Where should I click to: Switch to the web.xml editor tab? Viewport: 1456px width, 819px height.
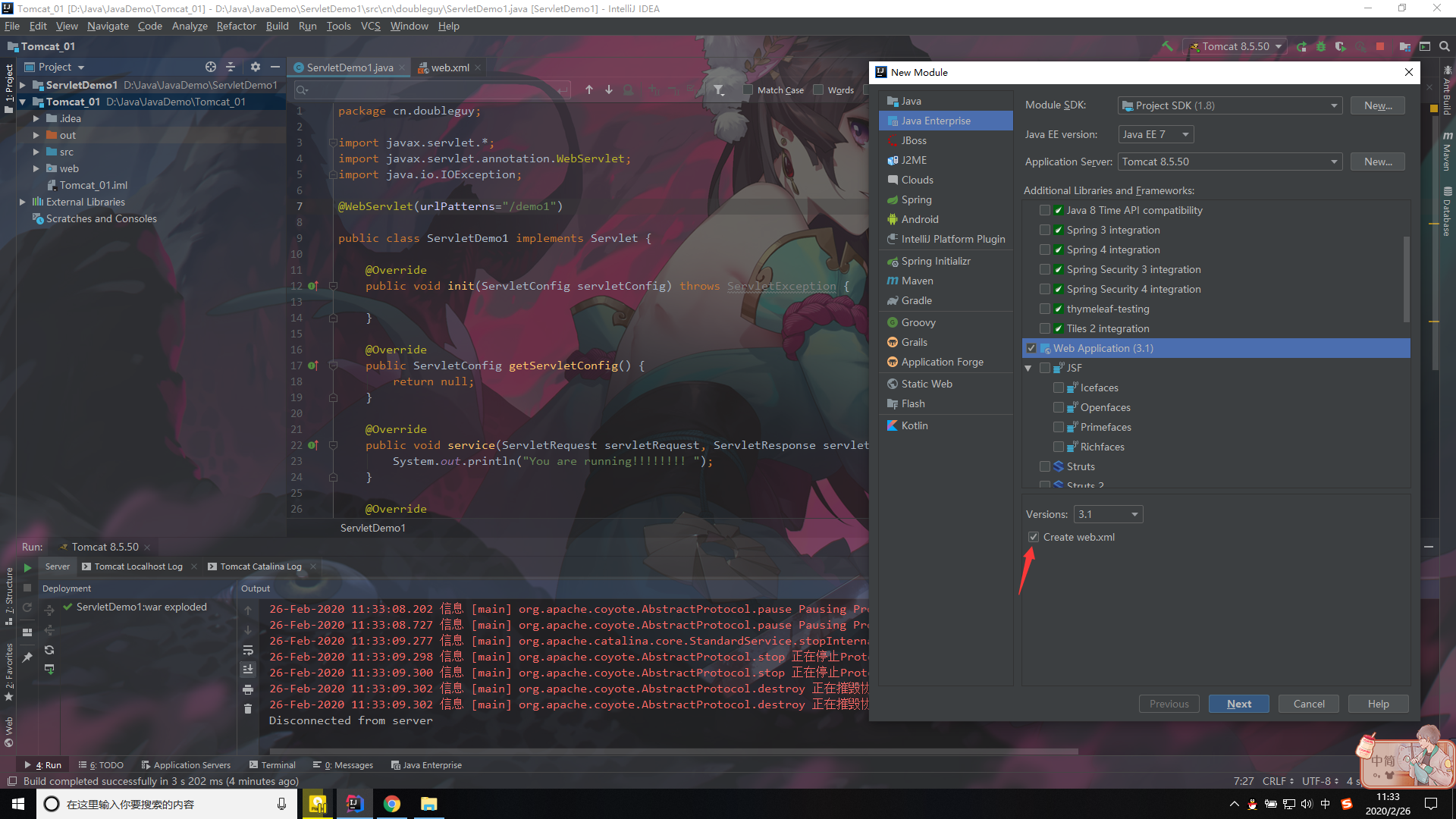pos(450,67)
